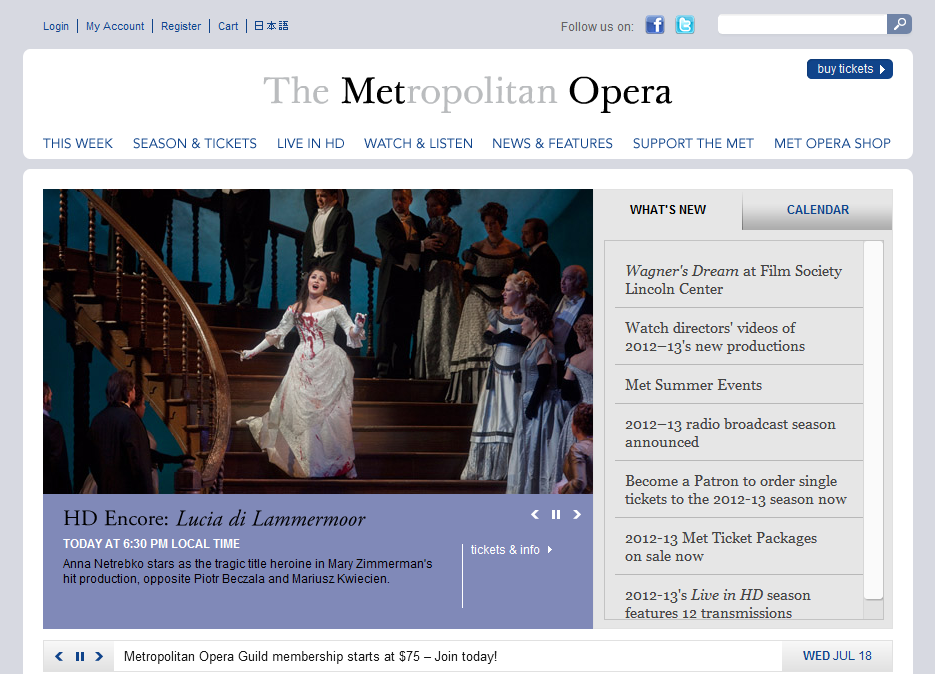
Task: Pause the hero slideshow
Action: point(556,514)
